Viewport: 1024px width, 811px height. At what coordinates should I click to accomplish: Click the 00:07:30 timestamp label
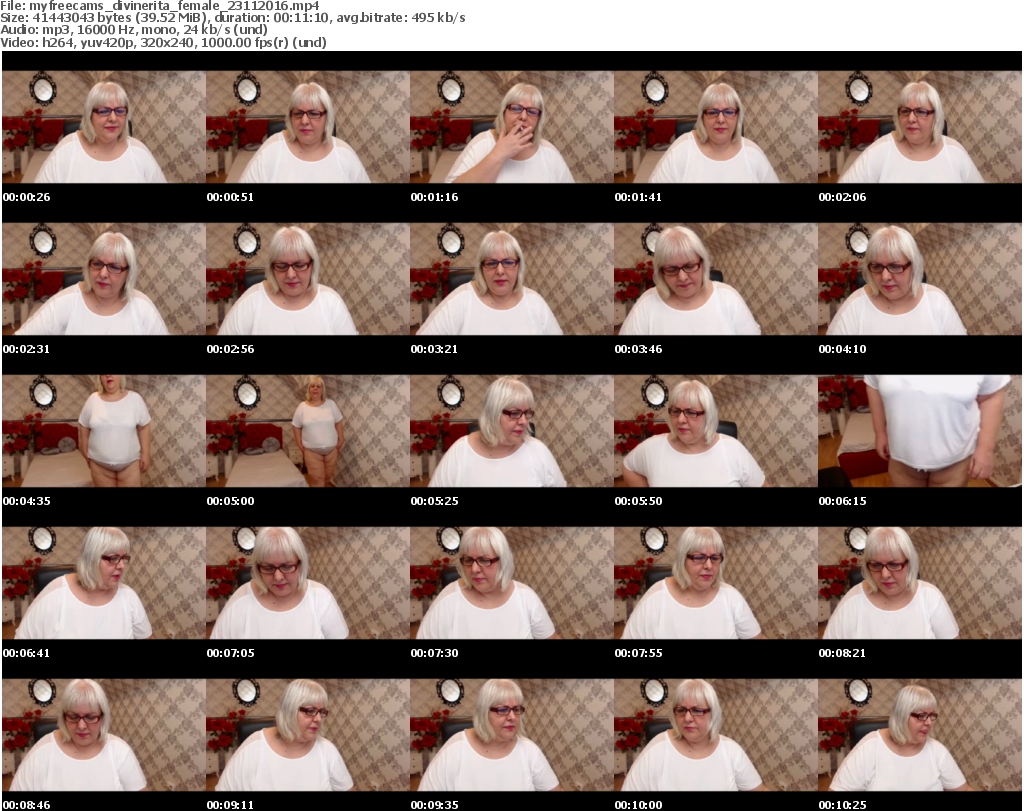pyautogui.click(x=434, y=653)
